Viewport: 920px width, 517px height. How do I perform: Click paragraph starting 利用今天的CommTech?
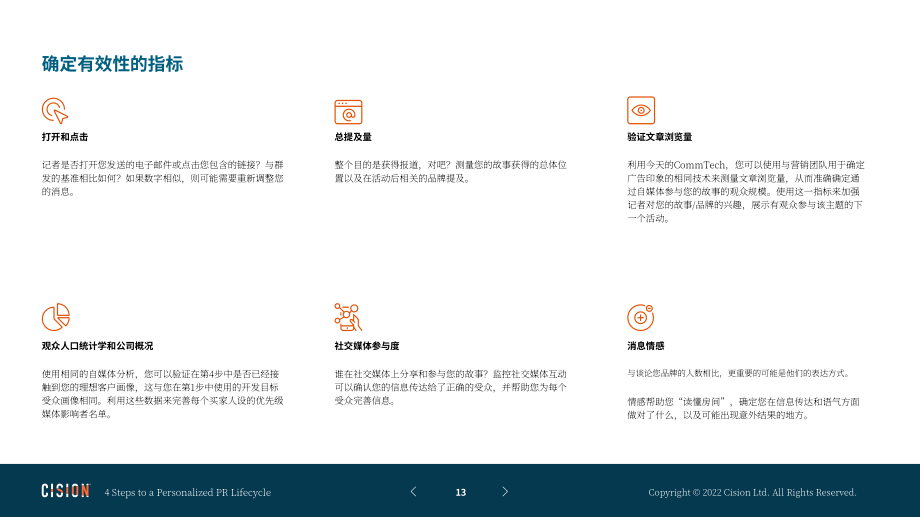point(746,191)
